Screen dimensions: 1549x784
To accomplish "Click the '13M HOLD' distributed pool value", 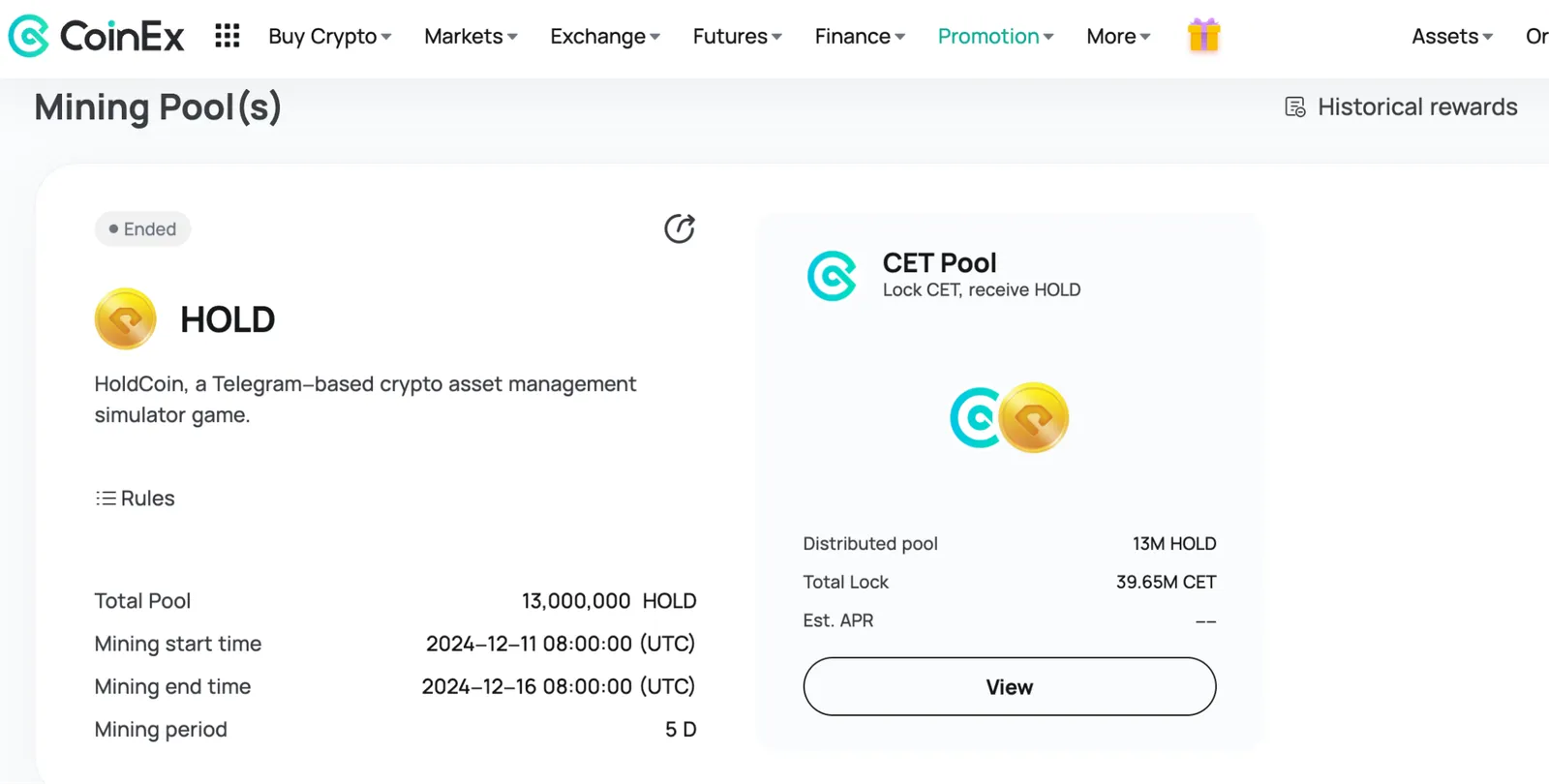I will (x=1174, y=544).
